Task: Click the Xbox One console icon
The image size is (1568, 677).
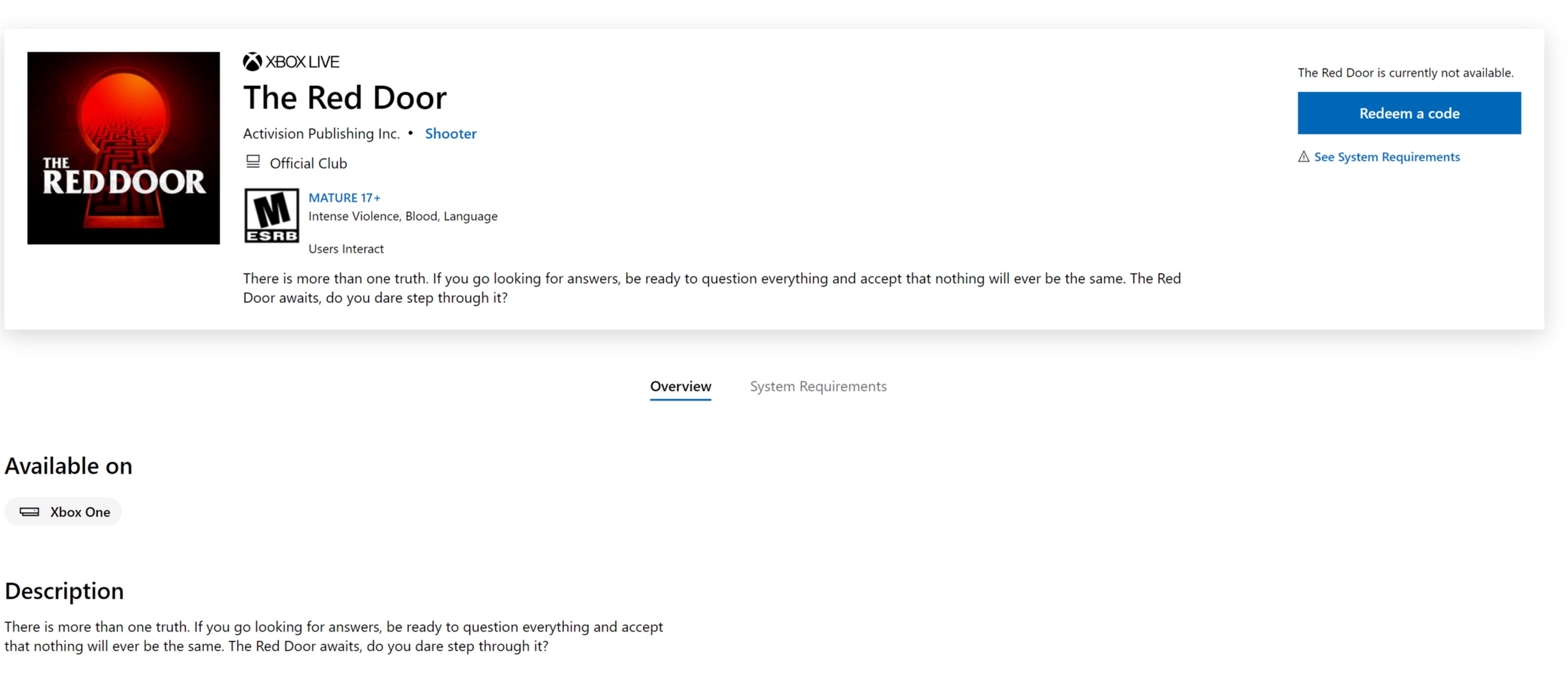Action: 29,512
